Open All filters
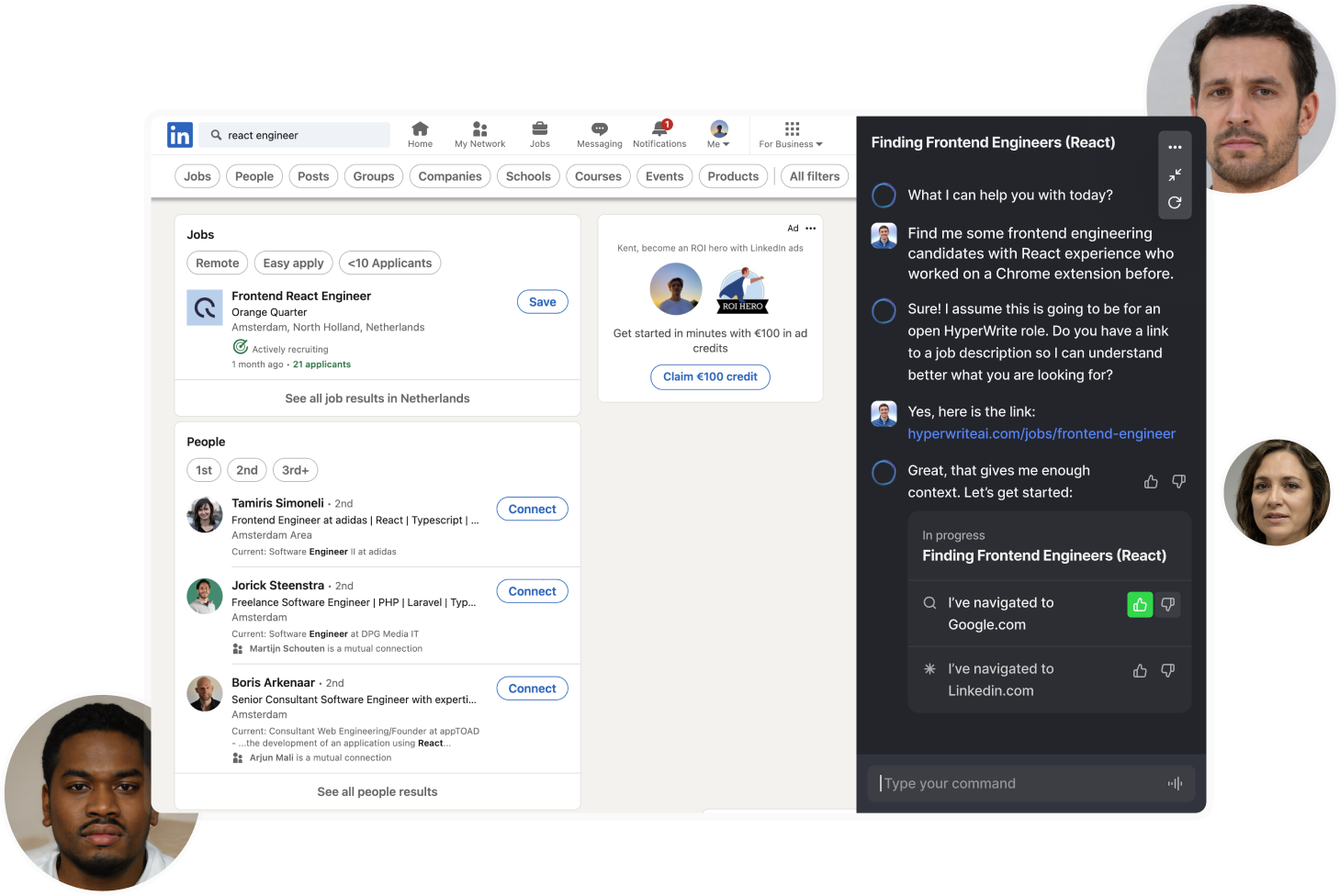 tap(815, 176)
